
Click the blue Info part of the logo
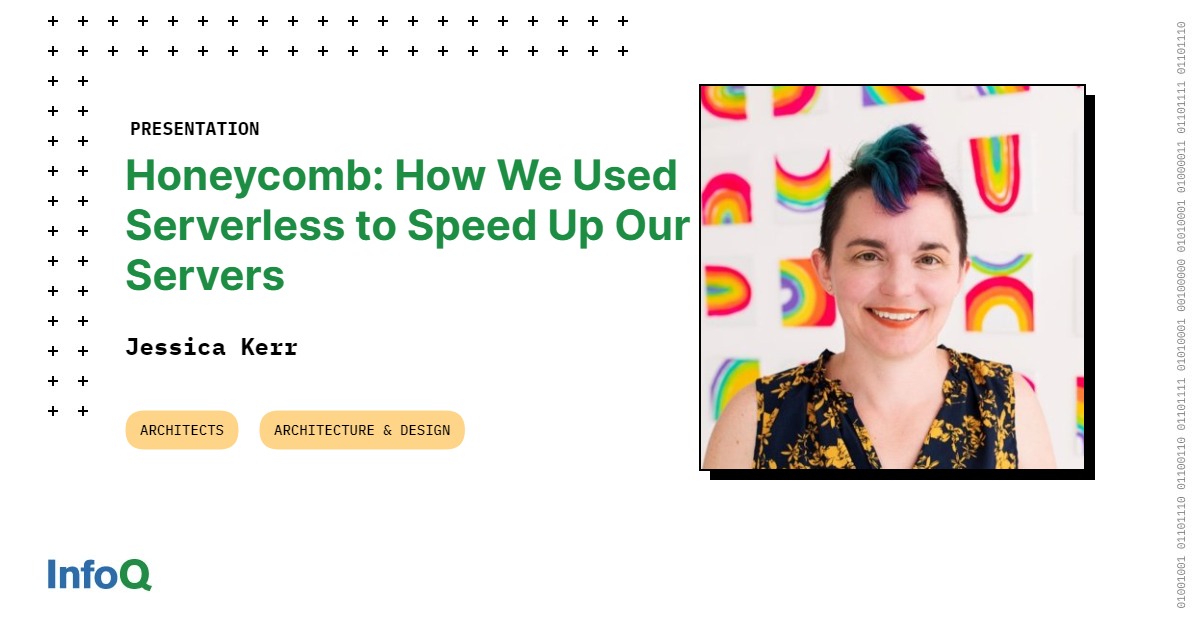(83, 574)
